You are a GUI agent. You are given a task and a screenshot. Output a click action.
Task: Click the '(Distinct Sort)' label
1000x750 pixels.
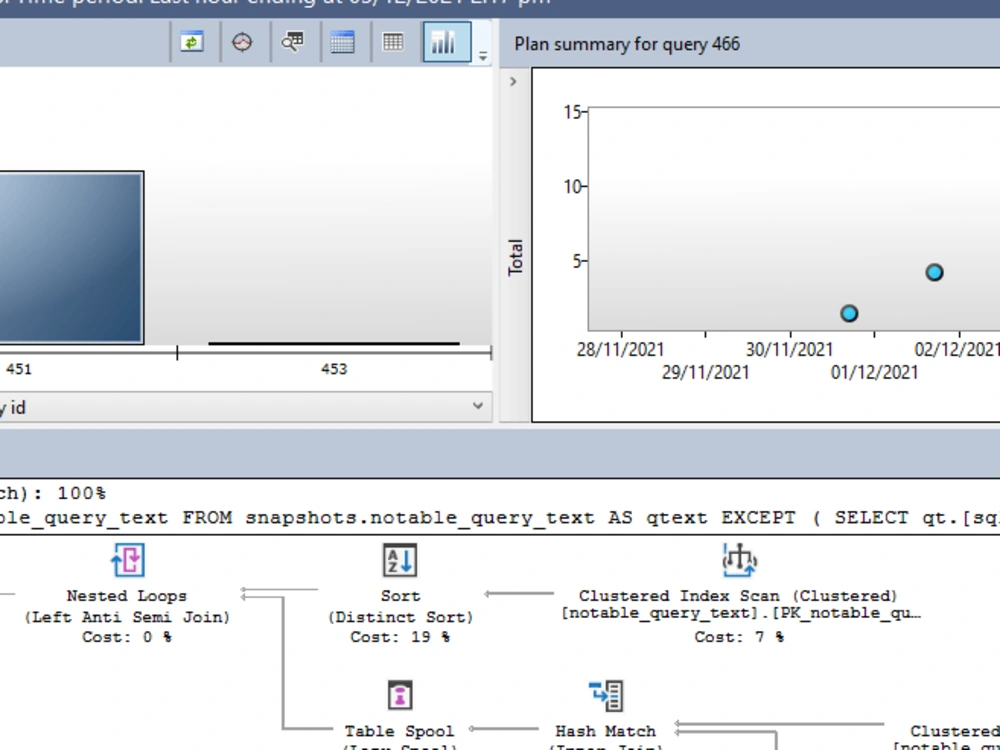pyautogui.click(x=400, y=617)
